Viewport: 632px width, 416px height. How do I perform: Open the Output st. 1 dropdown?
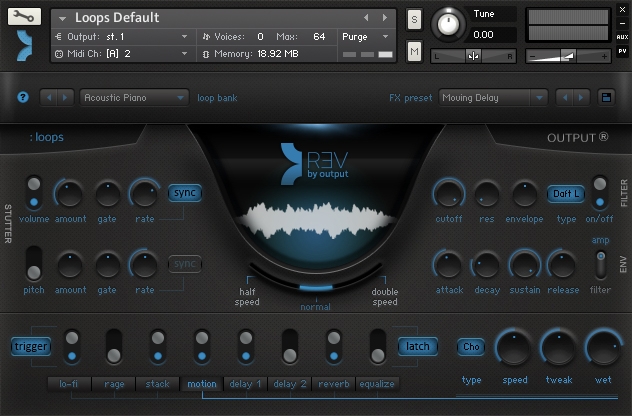121,37
